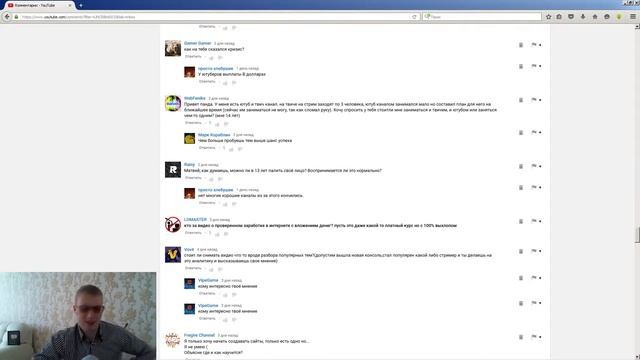Delete the LOMASTER comment
The width and height of the screenshot is (640, 360).
pos(521,221)
